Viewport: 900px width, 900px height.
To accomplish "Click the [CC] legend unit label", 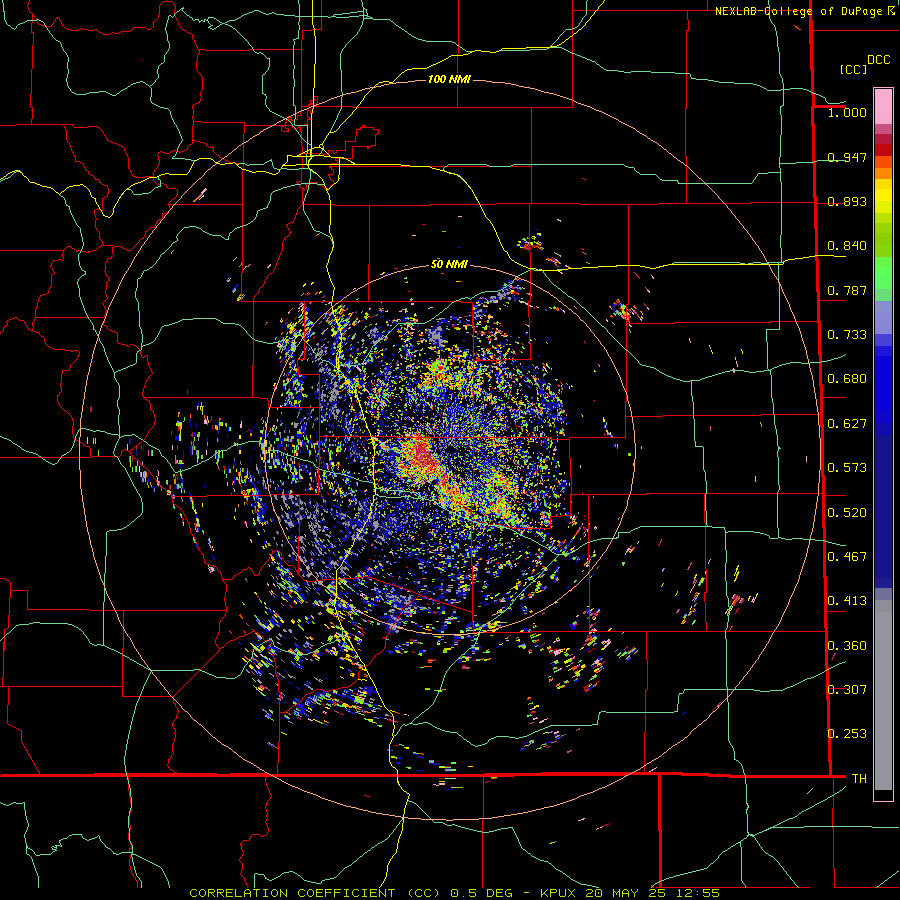I will click(x=853, y=69).
